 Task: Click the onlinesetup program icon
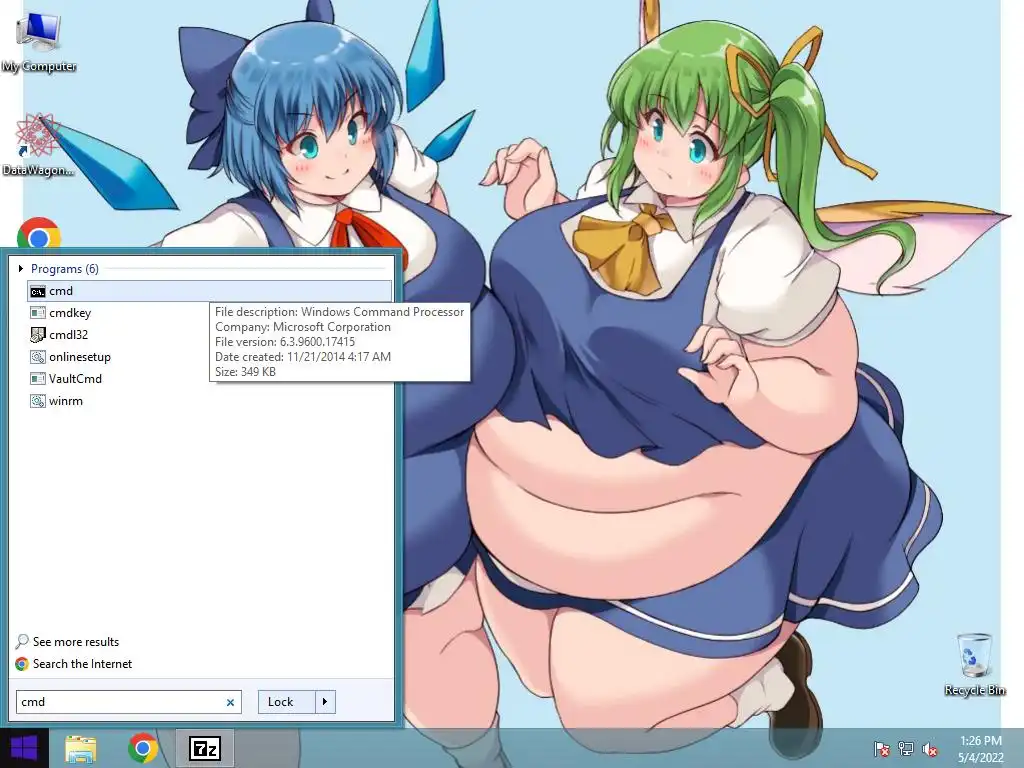38,357
